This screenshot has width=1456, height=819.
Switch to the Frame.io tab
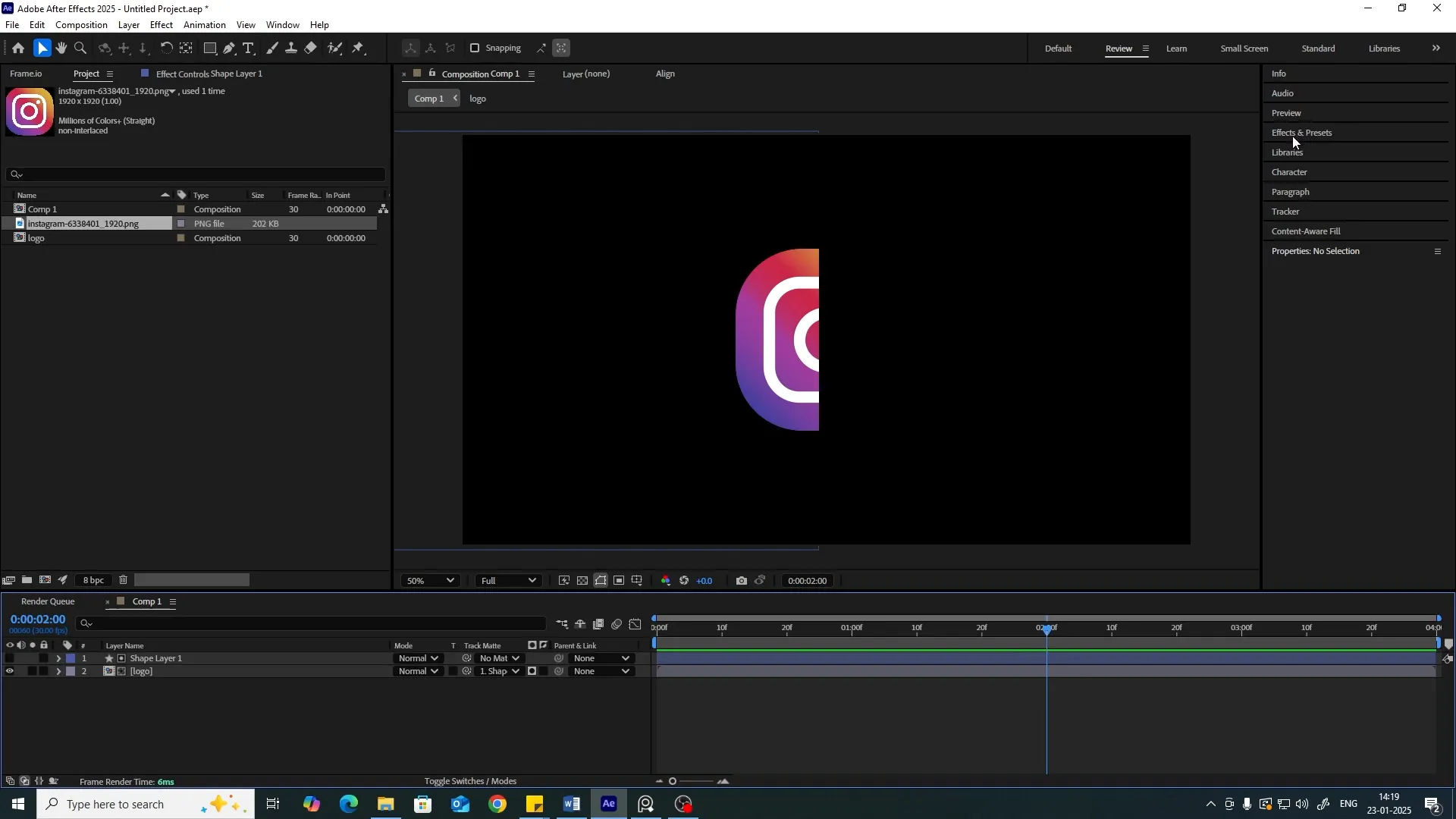[x=26, y=74]
